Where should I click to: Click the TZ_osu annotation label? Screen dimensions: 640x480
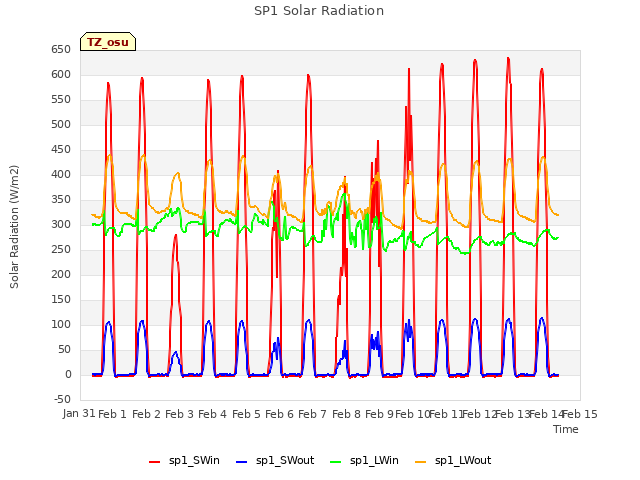108,42
